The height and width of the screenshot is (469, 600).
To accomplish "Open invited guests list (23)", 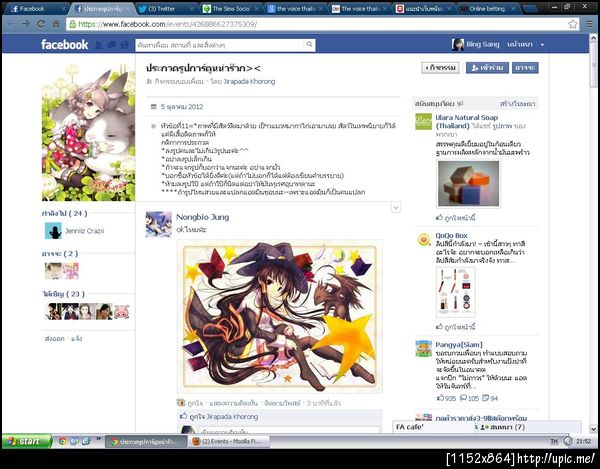I will pyautogui.click(x=63, y=294).
